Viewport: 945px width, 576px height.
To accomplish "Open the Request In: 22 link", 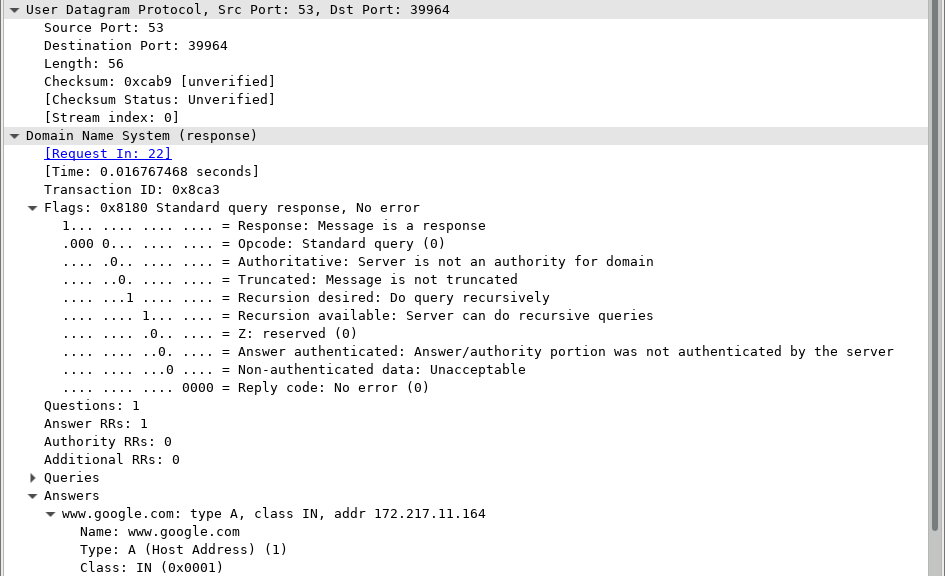I will pos(108,154).
